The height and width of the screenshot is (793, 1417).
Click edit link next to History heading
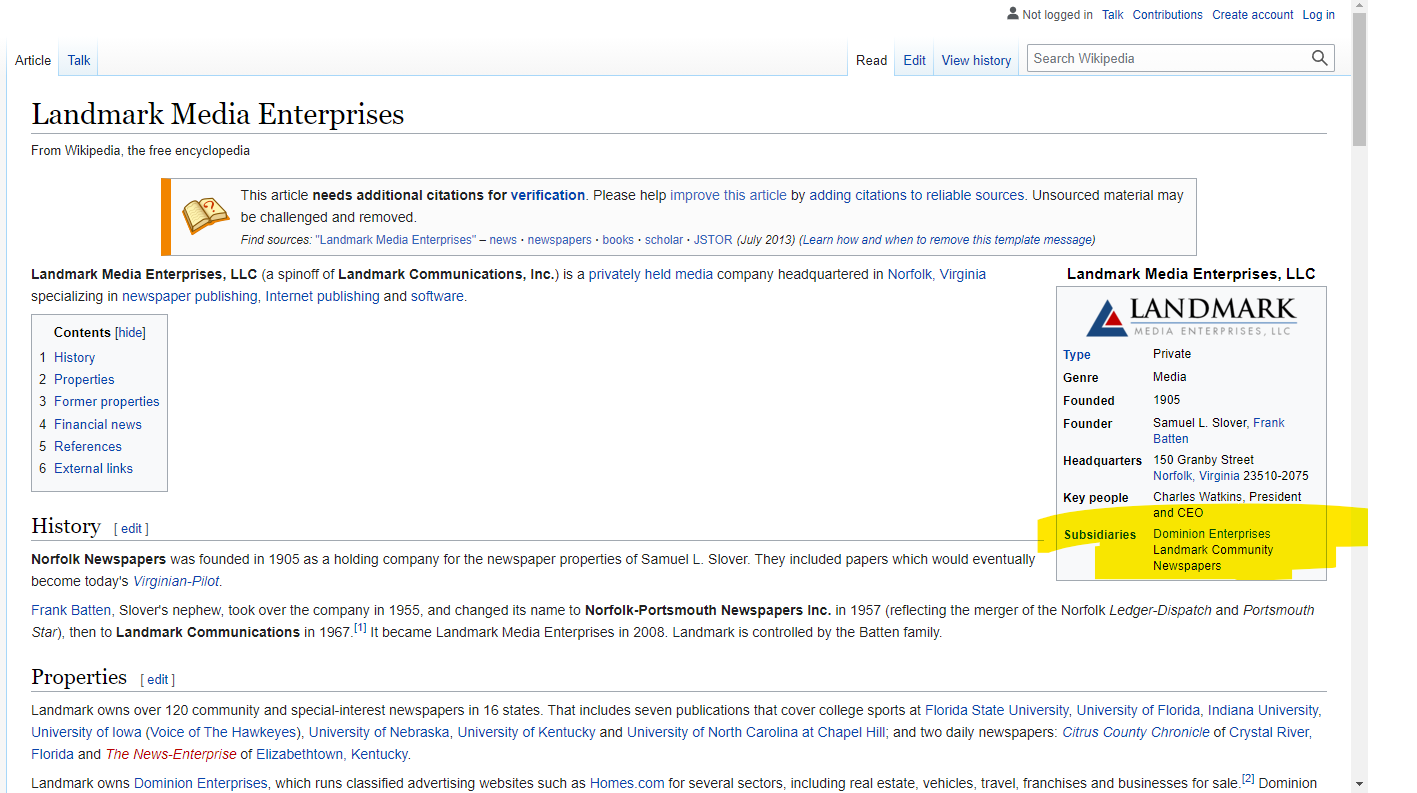pyautogui.click(x=131, y=529)
